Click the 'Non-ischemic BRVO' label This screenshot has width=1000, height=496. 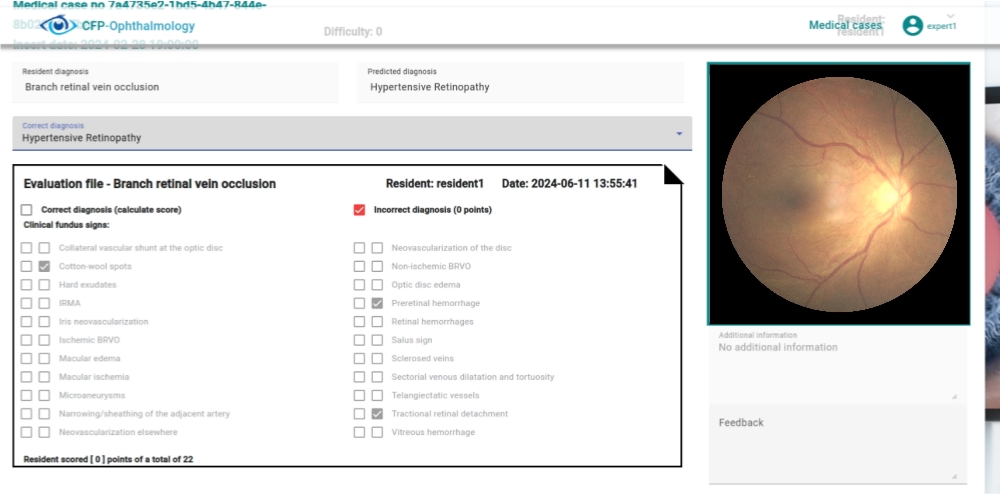click(431, 266)
